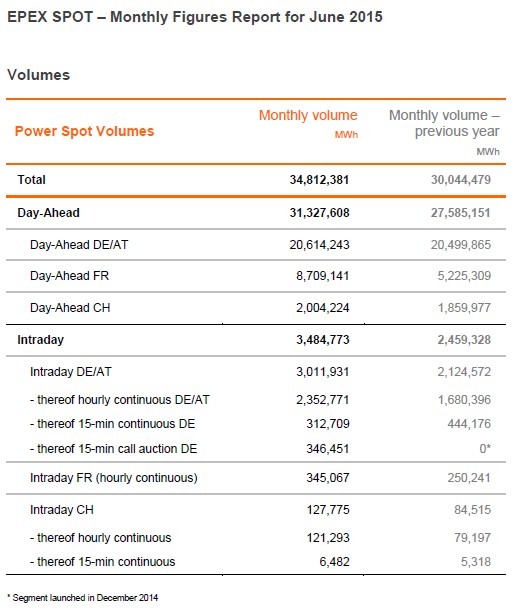
Task: Click thereof hourly continuous DE/AT label
Action: (x=120, y=400)
